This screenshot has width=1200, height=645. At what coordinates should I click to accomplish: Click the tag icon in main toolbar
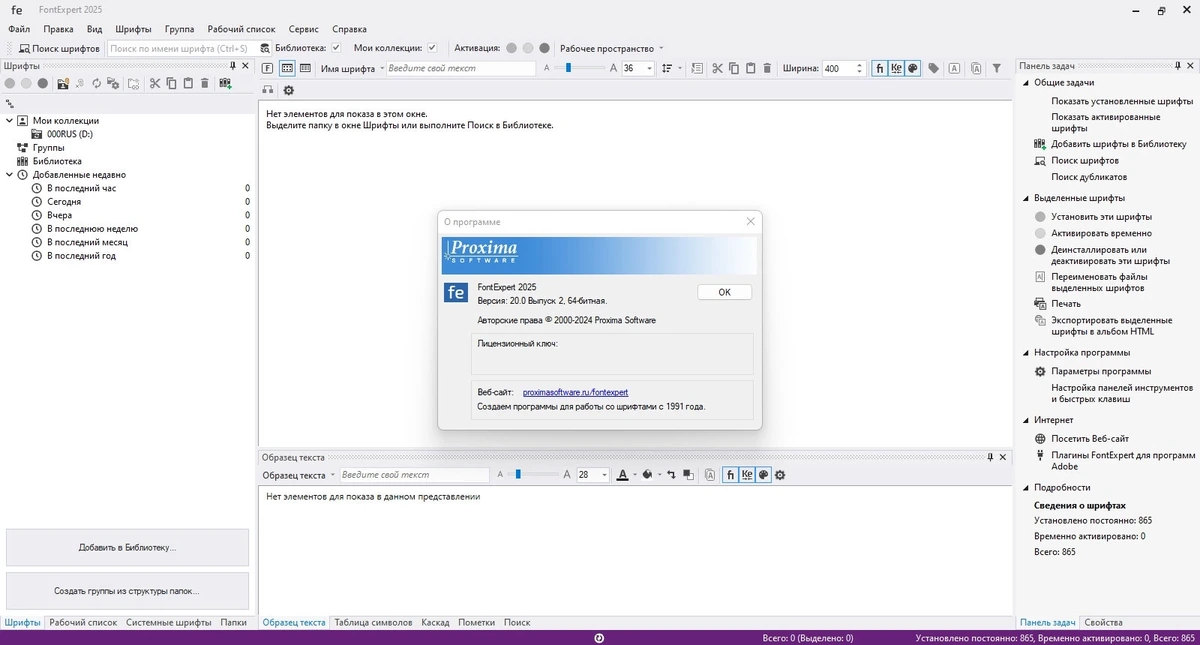pyautogui.click(x=934, y=68)
